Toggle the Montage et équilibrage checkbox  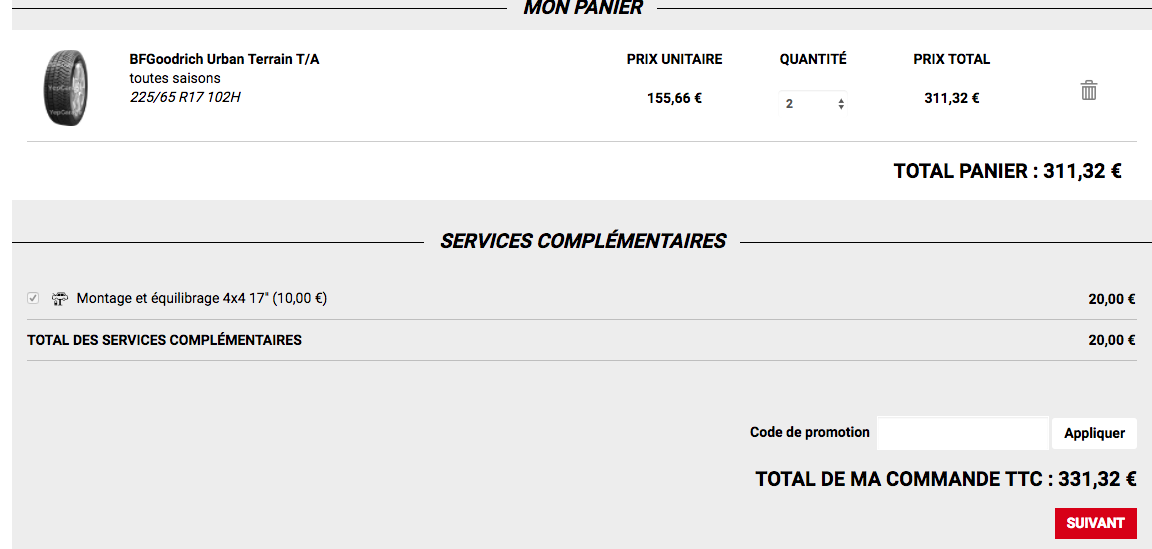tap(33, 298)
